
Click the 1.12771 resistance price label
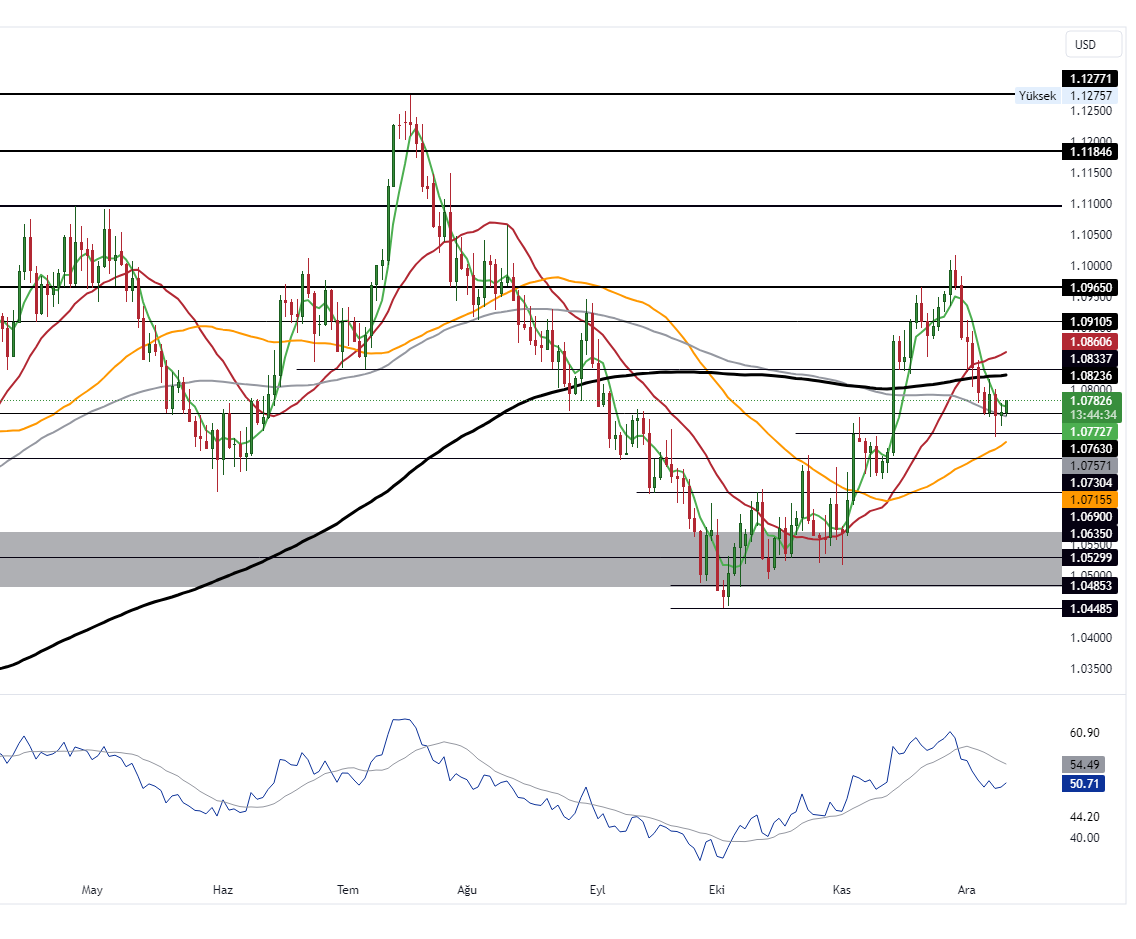click(1092, 78)
